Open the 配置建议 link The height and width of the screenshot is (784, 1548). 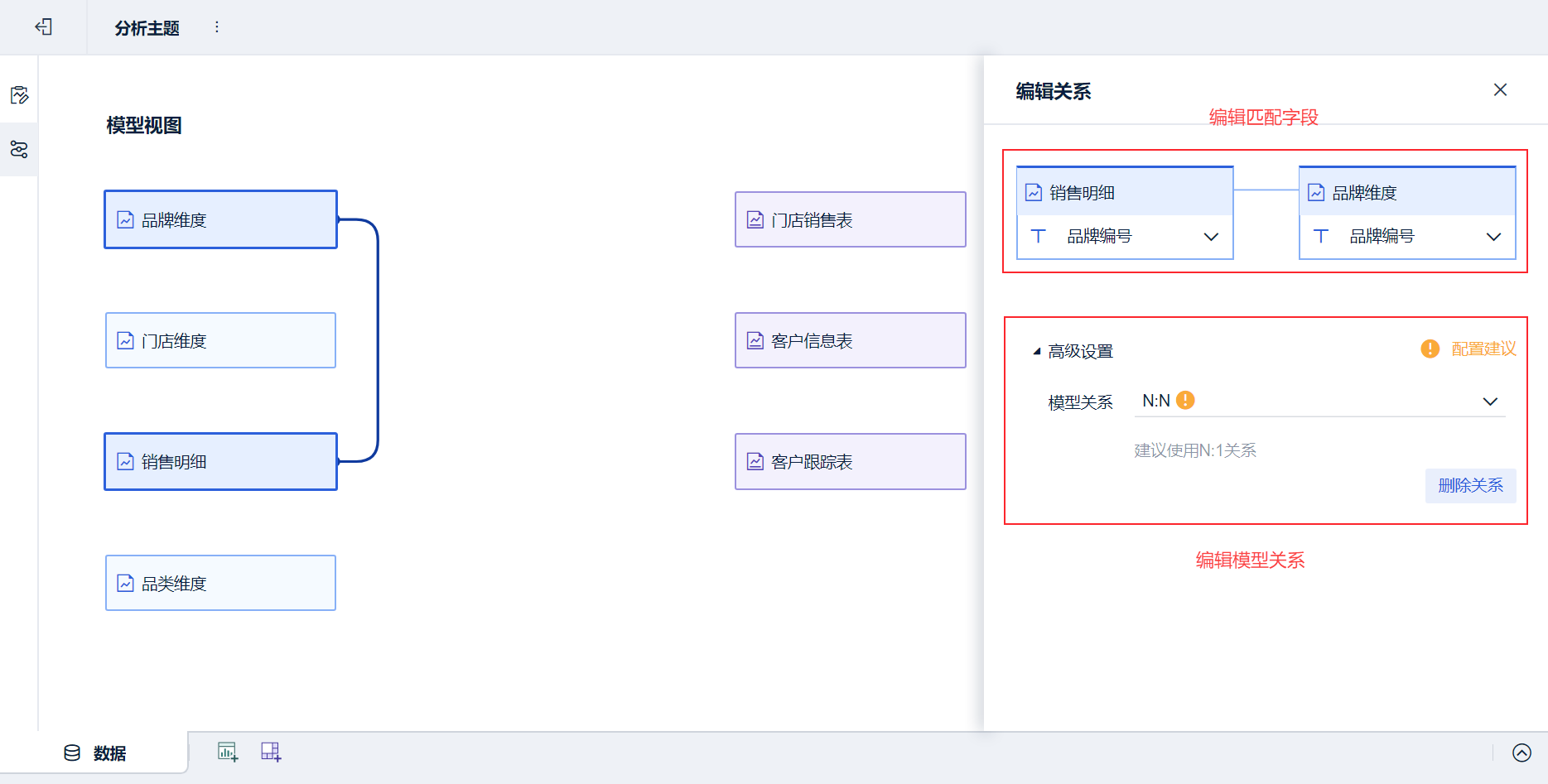tap(1483, 349)
